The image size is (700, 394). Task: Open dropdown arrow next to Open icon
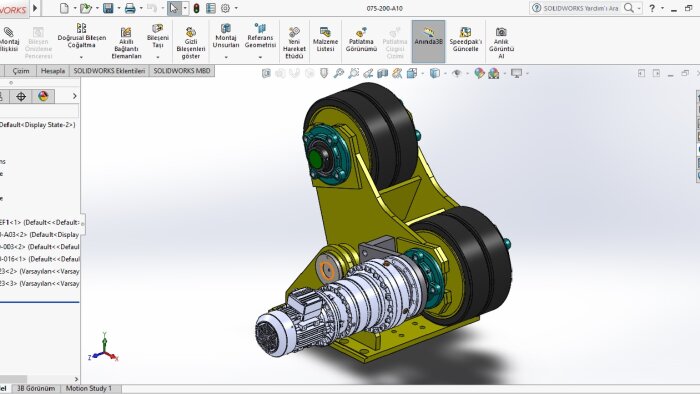(97, 8)
